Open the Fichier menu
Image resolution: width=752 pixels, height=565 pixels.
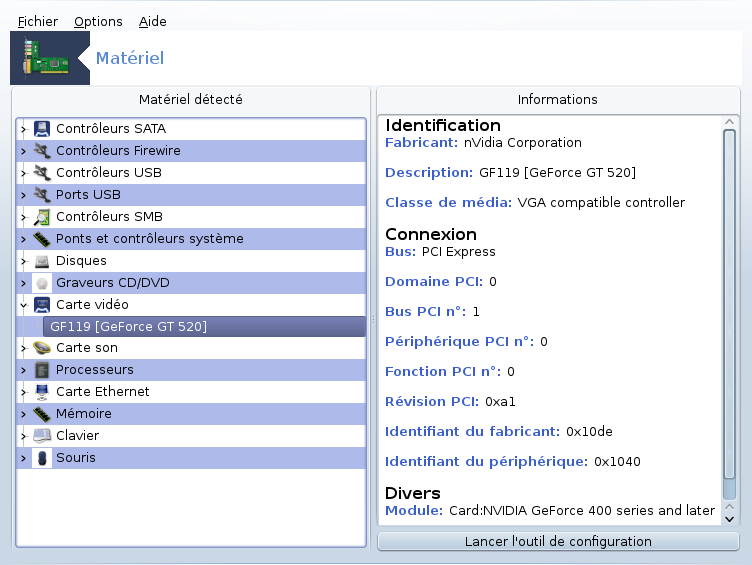[x=37, y=22]
